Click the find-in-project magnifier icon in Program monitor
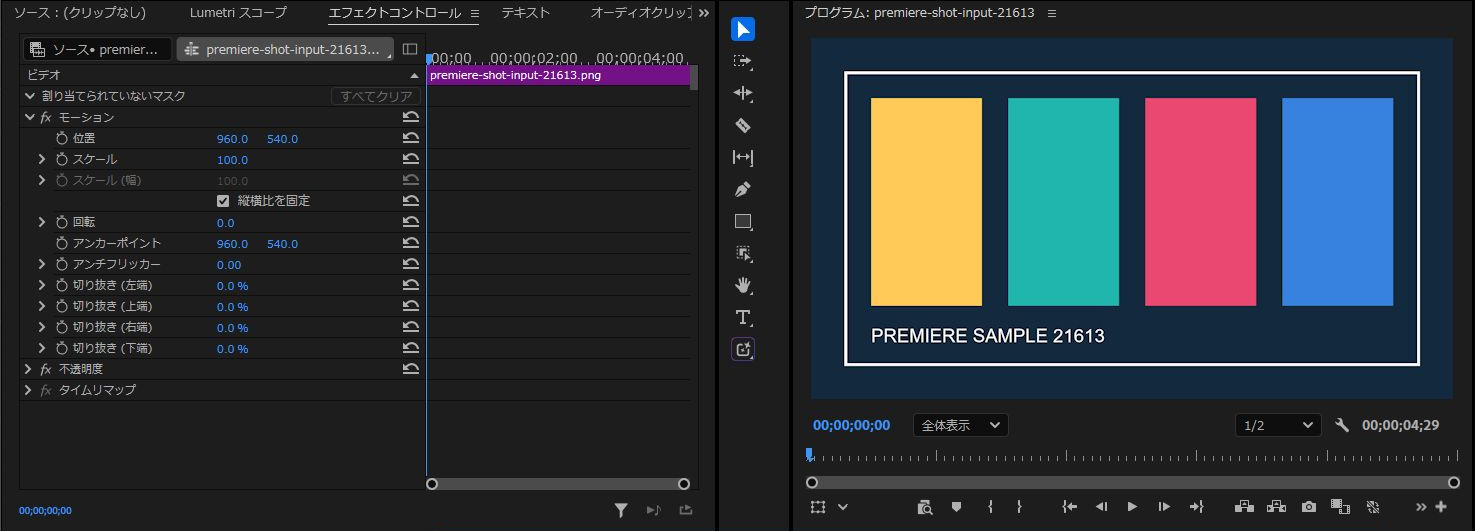This screenshot has height=531, width=1475. 924,507
